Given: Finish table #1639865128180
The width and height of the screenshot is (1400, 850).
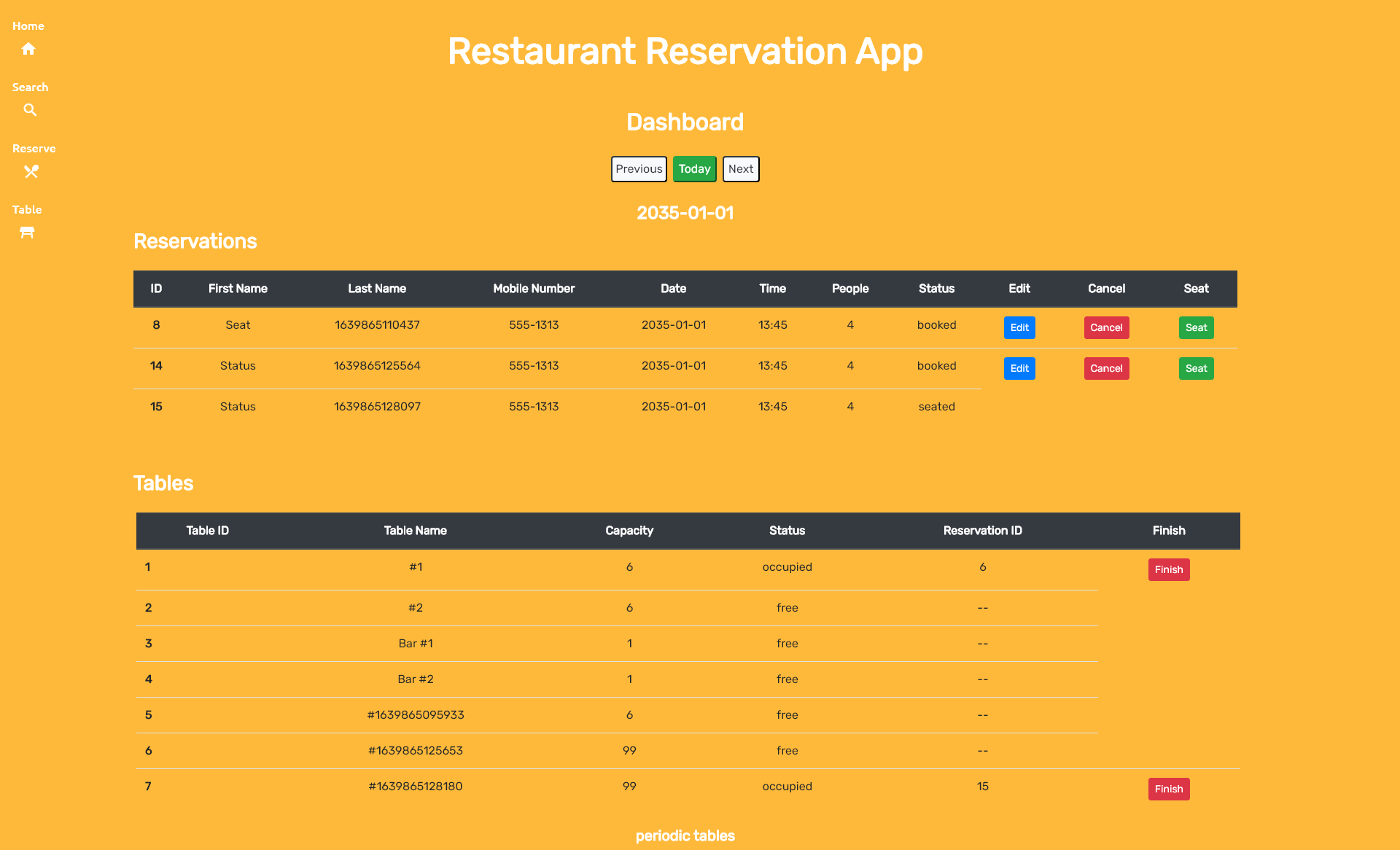Looking at the screenshot, I should pyautogui.click(x=1169, y=789).
